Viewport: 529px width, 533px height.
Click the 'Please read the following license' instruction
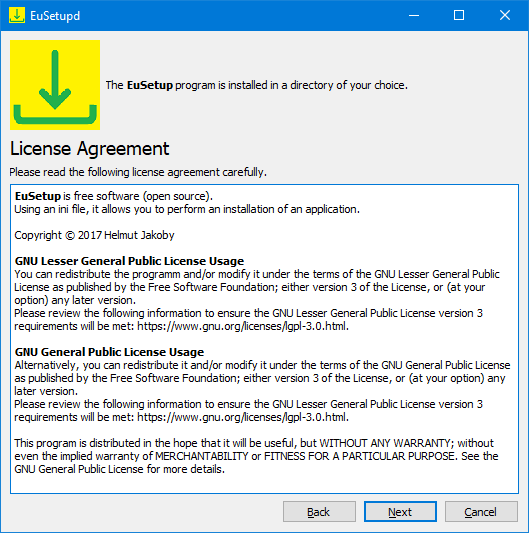click(x=138, y=172)
